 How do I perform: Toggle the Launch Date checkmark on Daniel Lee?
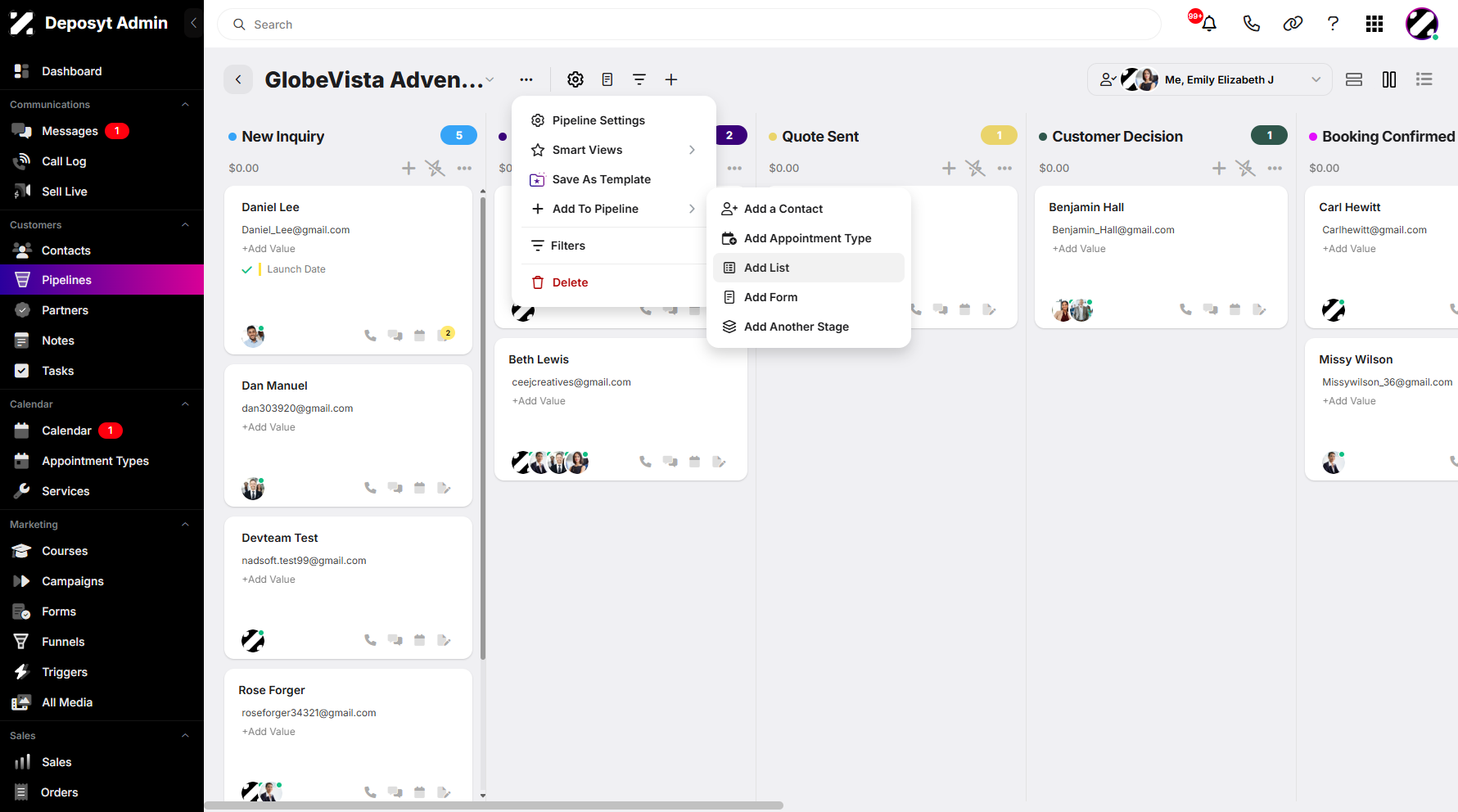pos(246,269)
